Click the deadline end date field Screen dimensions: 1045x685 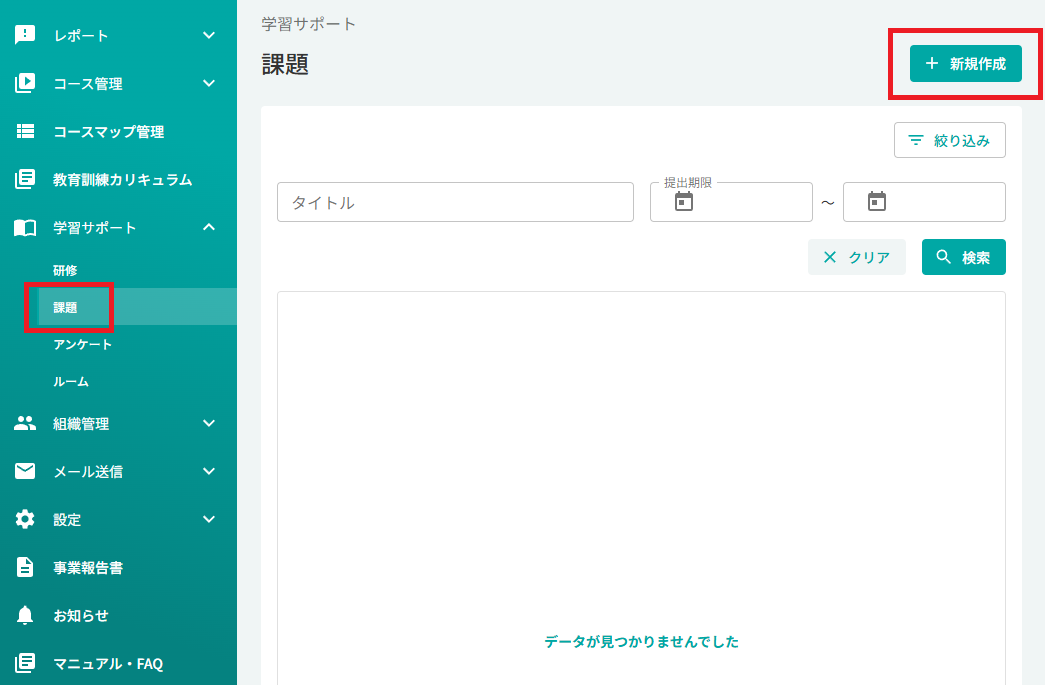point(924,202)
